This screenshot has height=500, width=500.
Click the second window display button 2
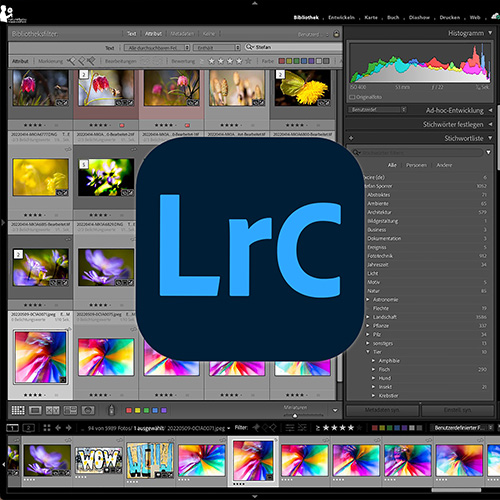[x=29, y=428]
